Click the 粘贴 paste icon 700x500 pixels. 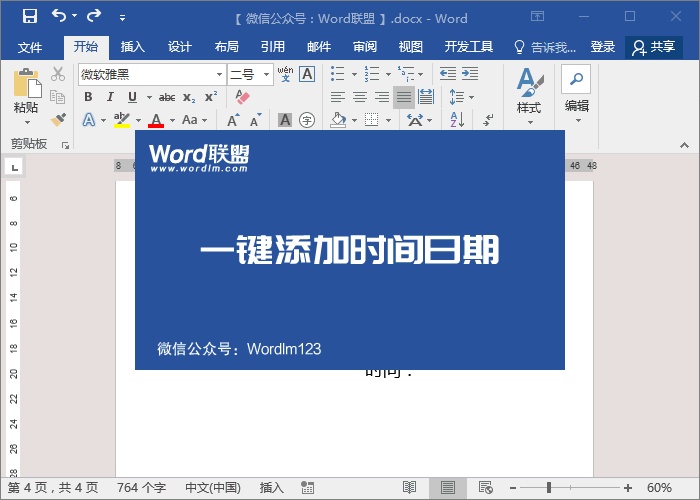(x=26, y=83)
